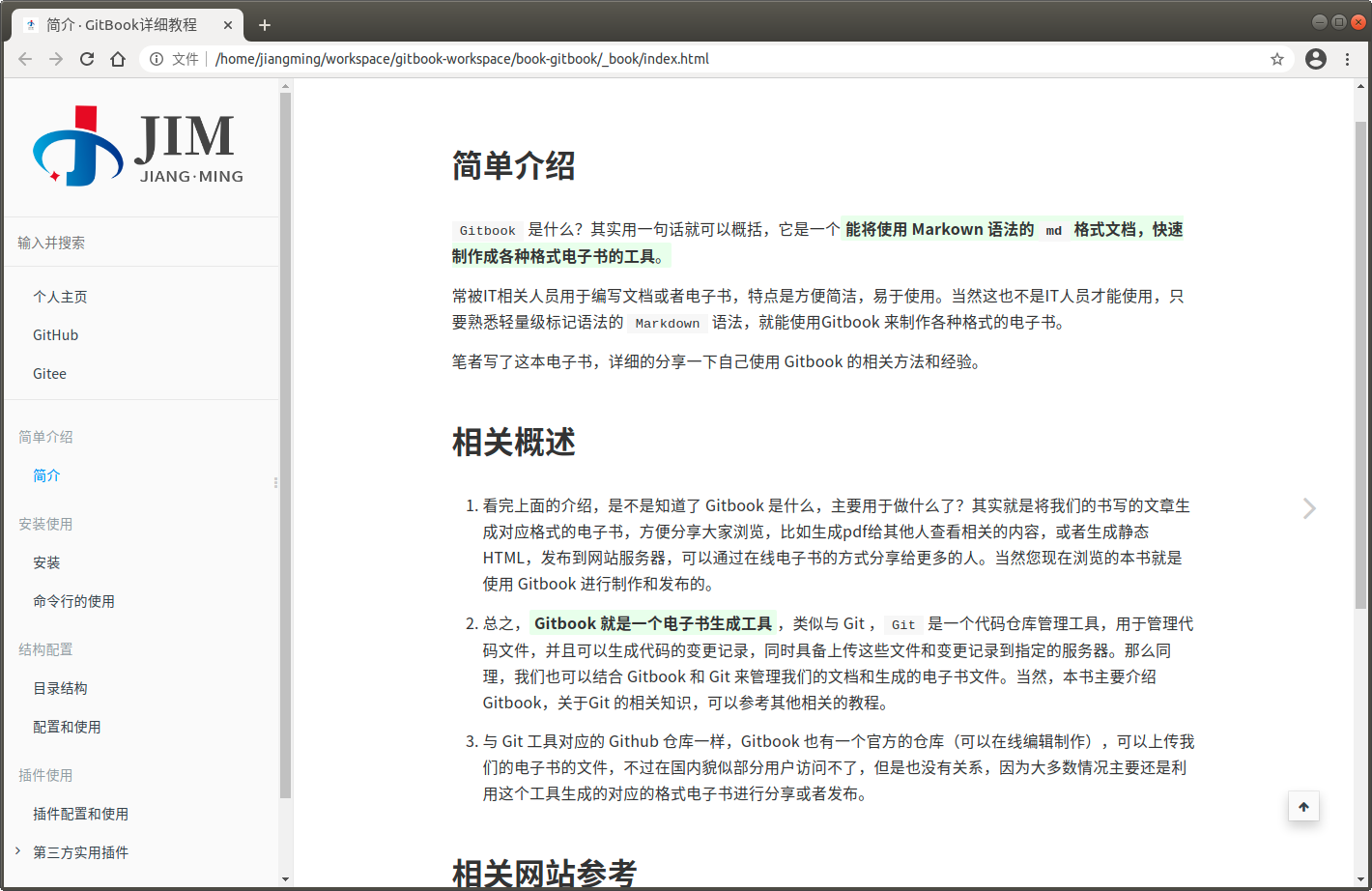
Task: Click highlighted text Gitbook 就是一个电子书生成工具
Action: pos(653,623)
